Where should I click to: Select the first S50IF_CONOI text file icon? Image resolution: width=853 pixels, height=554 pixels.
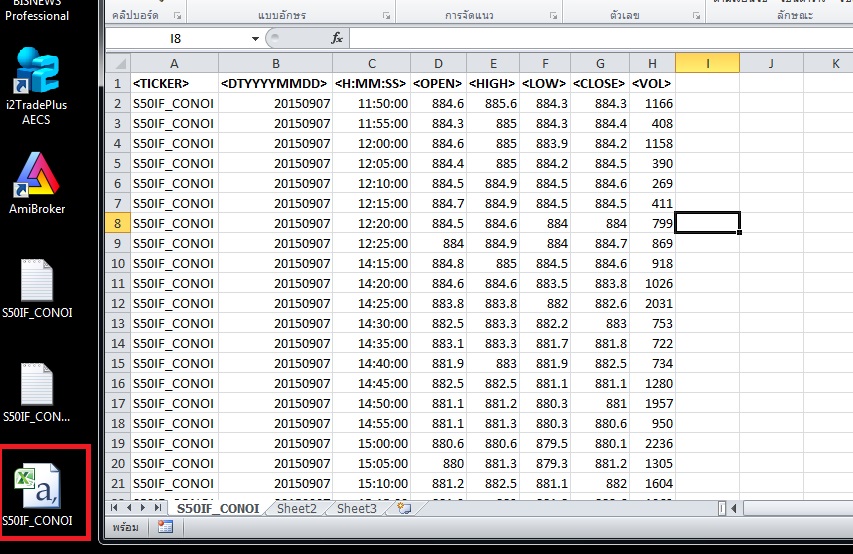37,288
